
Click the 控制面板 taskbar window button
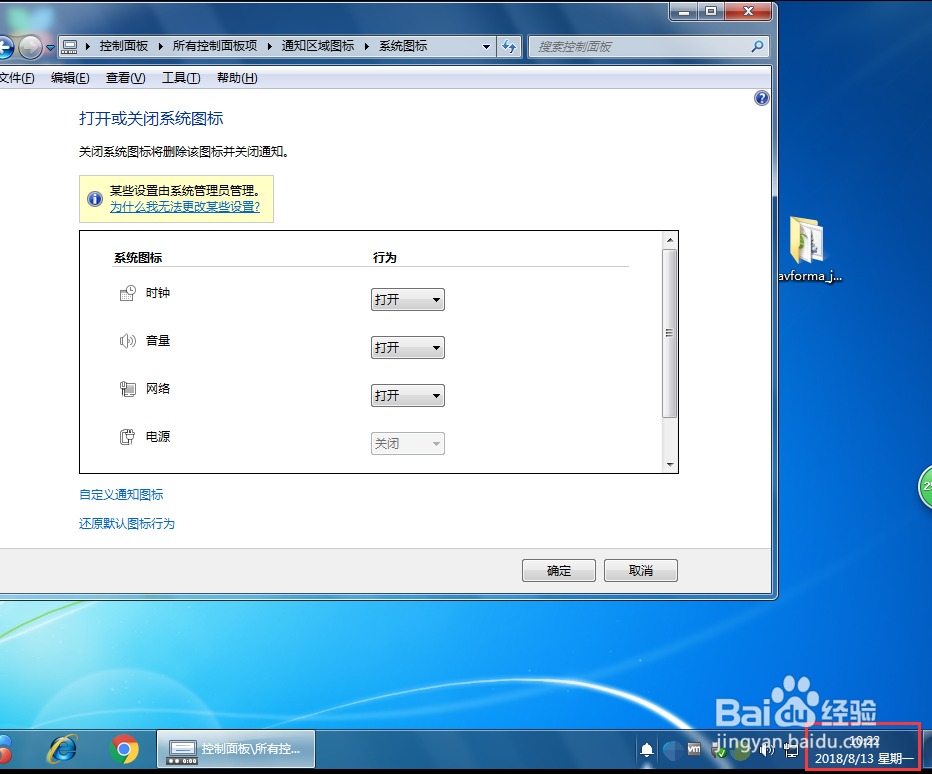click(236, 749)
